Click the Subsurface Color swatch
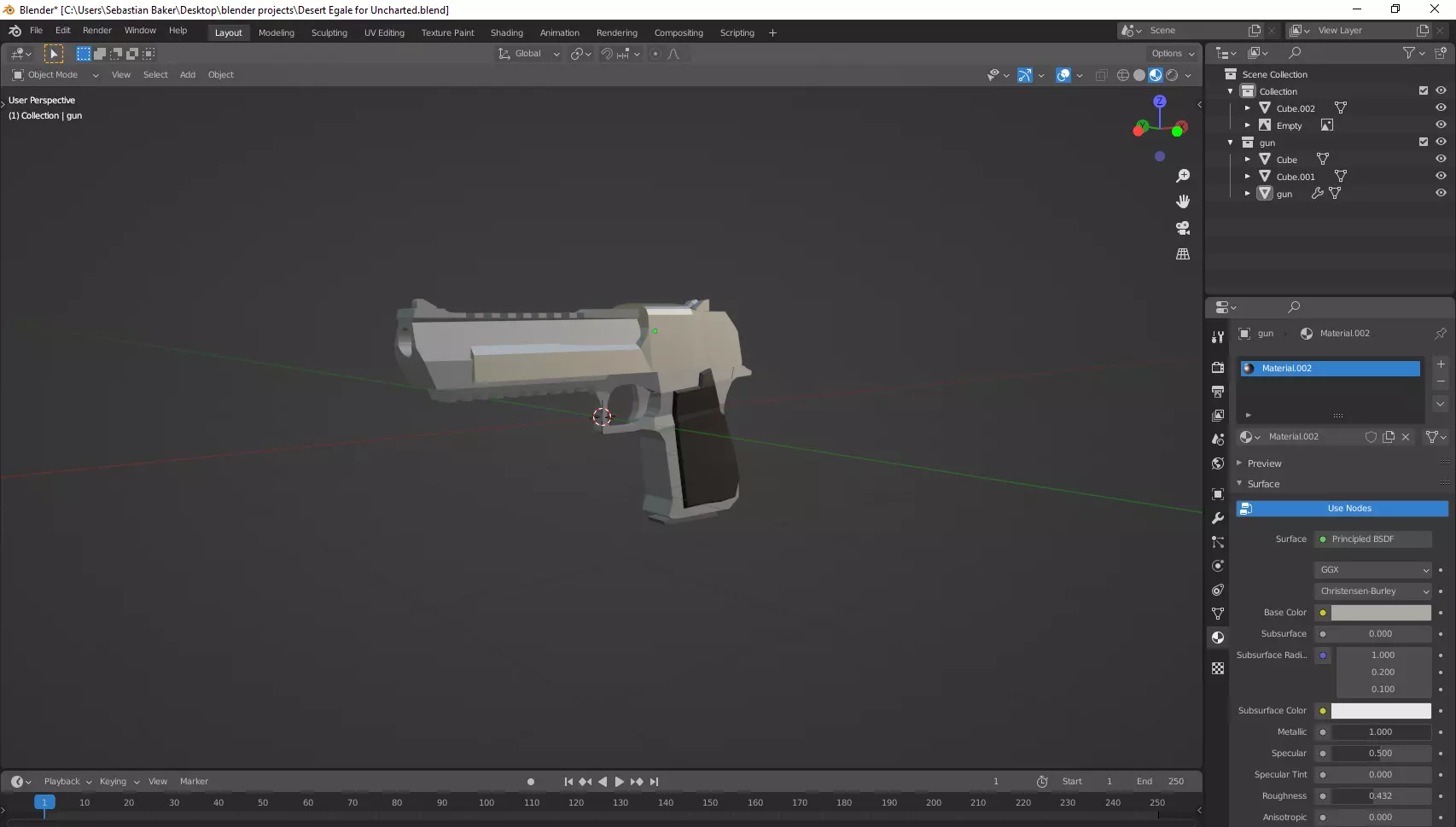The width and height of the screenshot is (1456, 827). 1381,710
